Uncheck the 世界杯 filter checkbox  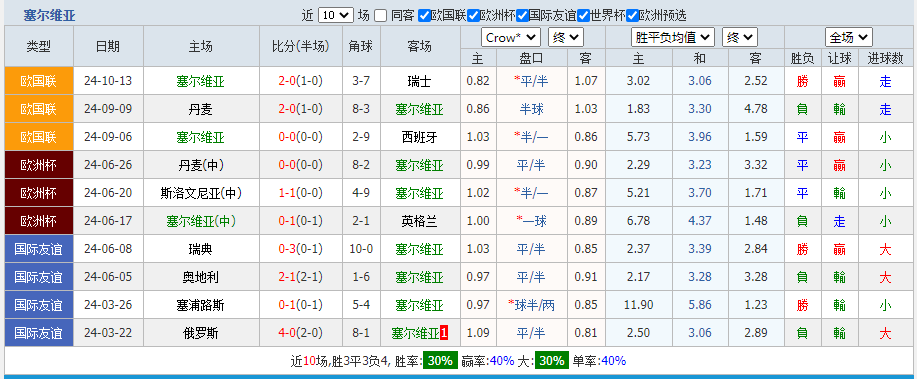(584, 16)
